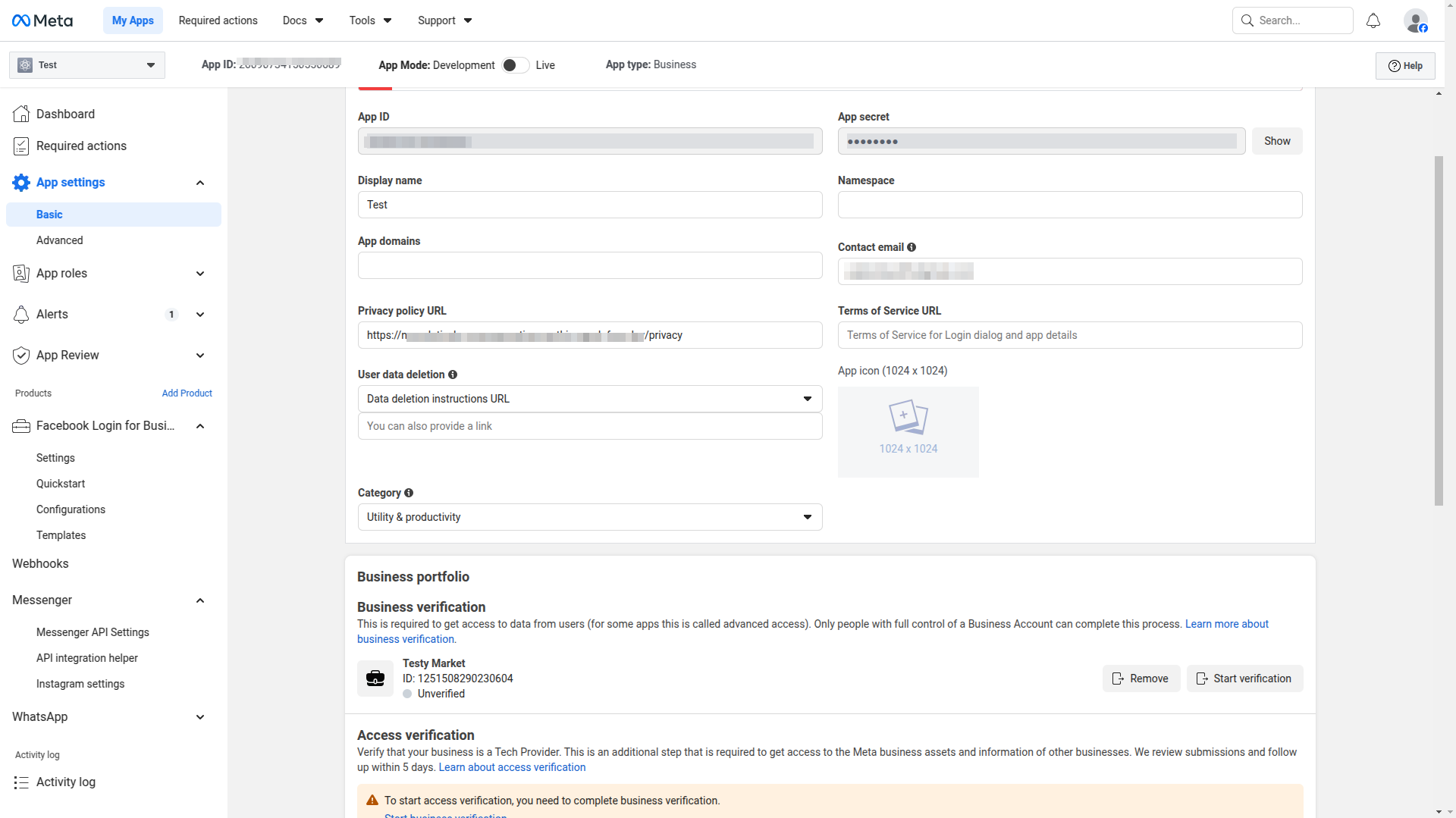Click the Namespace input field
Image resolution: width=1456 pixels, height=818 pixels.
[1070, 205]
